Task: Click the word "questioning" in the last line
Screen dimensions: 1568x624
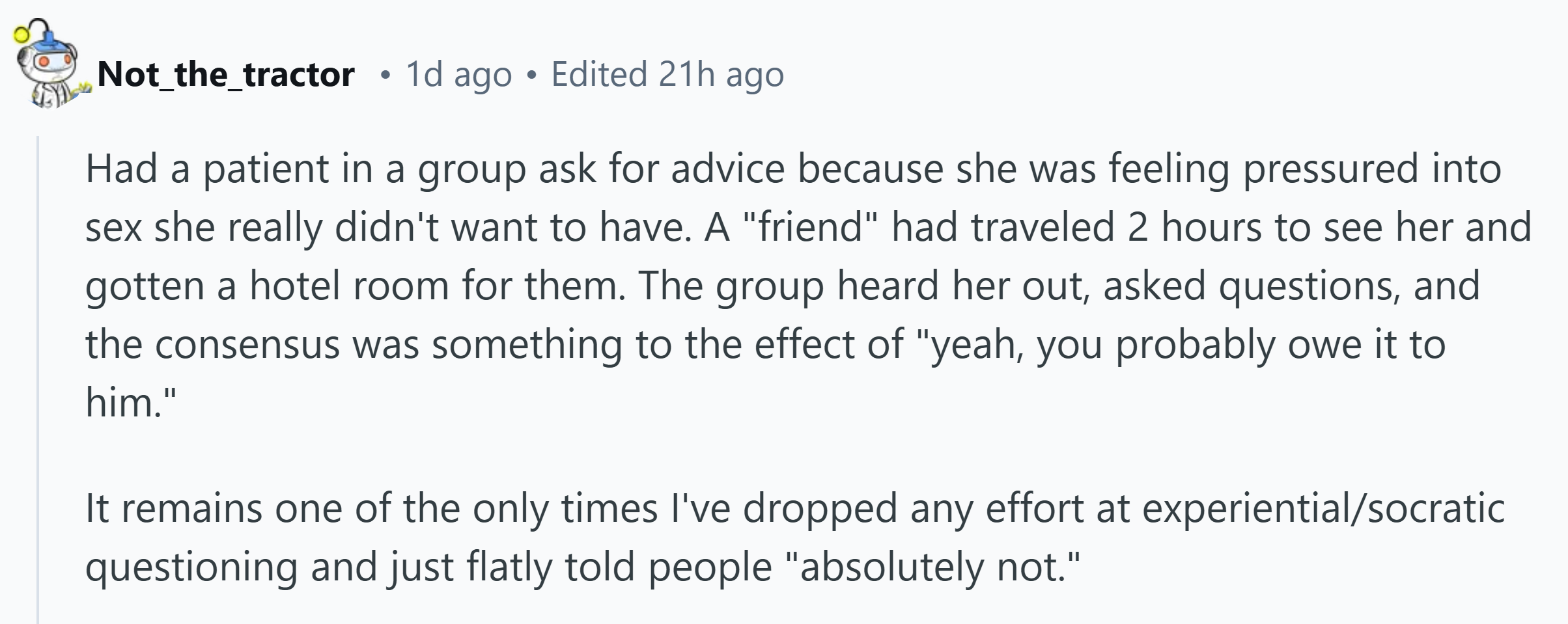Action: tap(191, 567)
